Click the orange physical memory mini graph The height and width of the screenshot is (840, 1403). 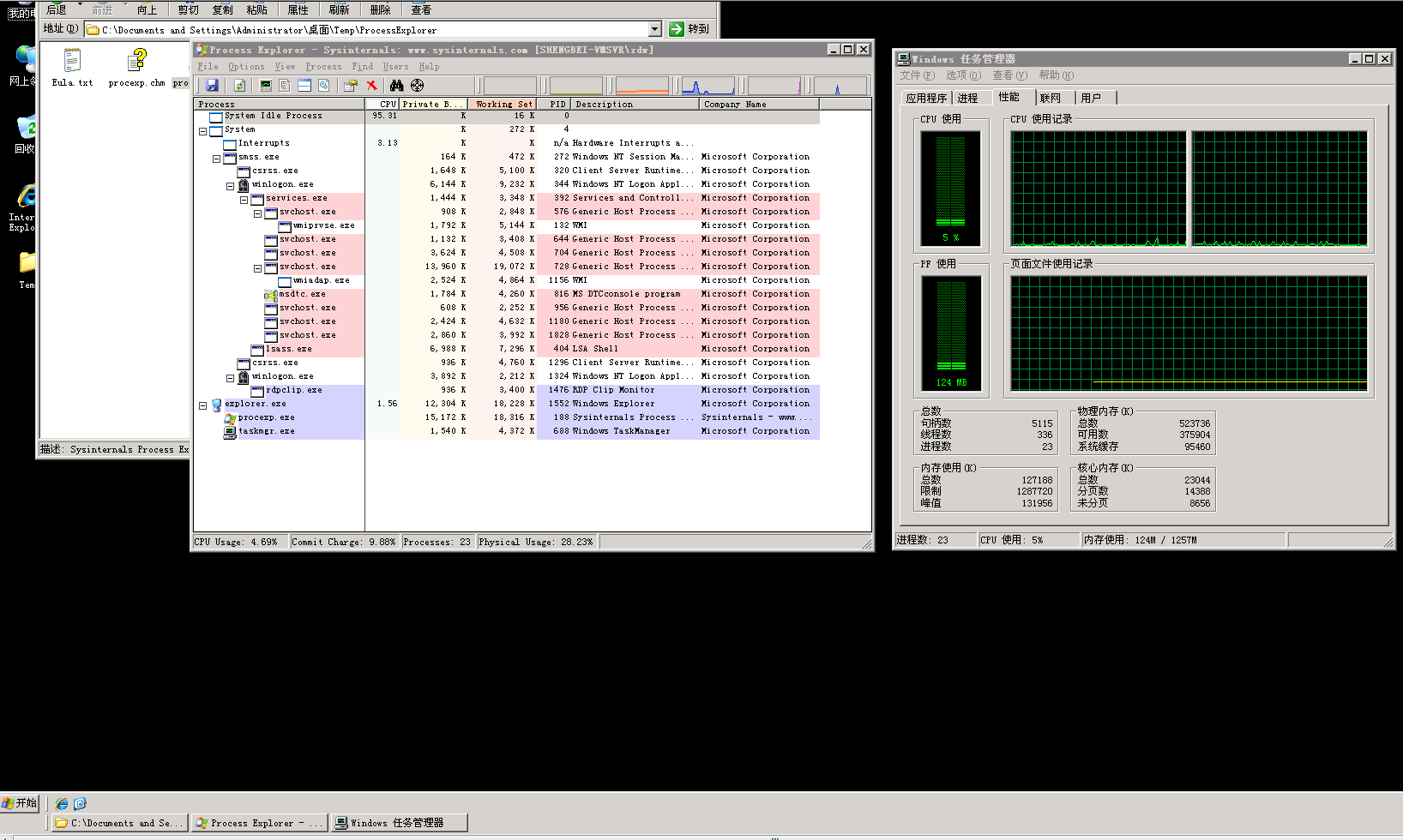[642, 86]
